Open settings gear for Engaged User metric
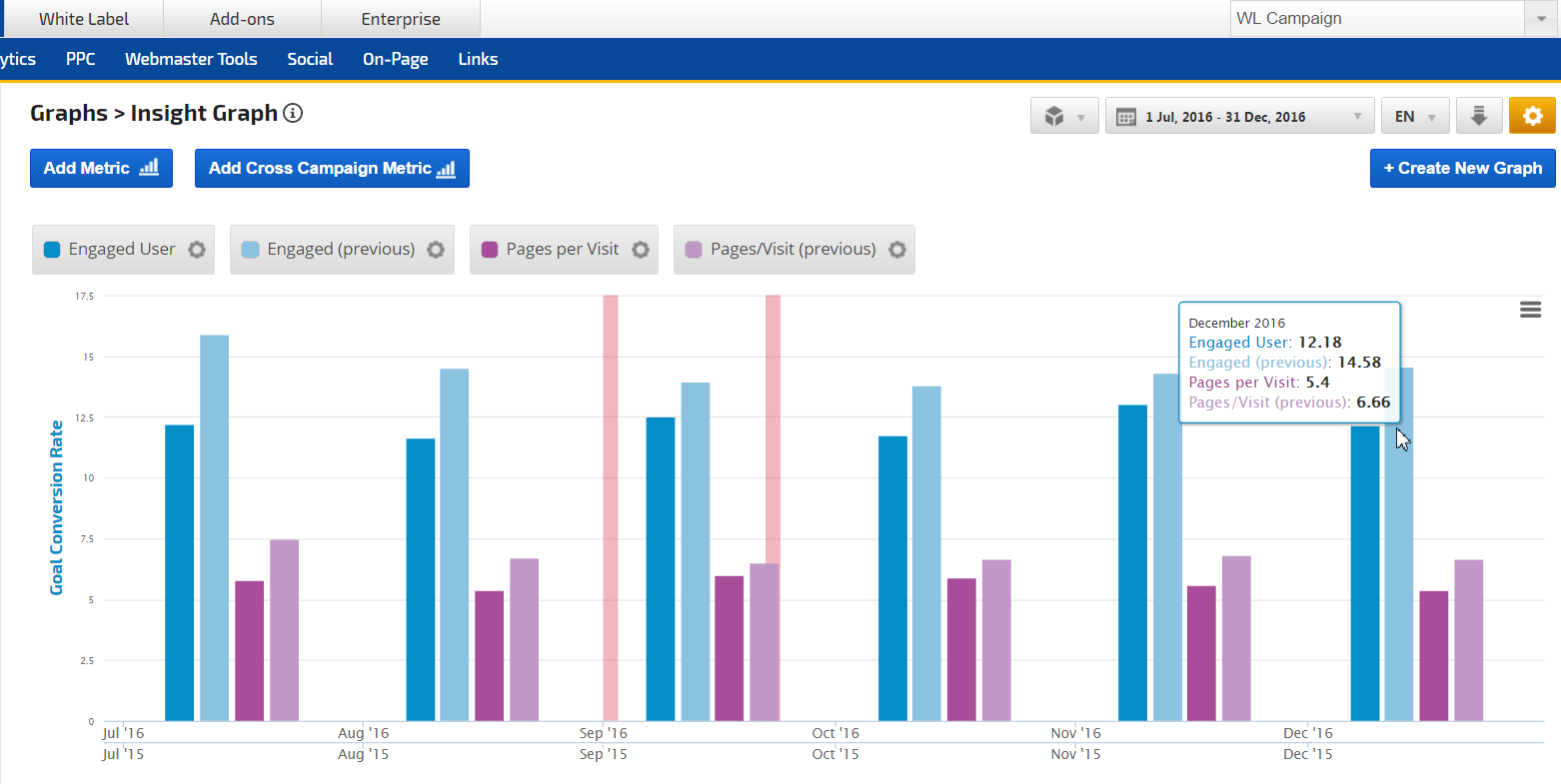Screen dimensions: 1561x784 pos(197,250)
